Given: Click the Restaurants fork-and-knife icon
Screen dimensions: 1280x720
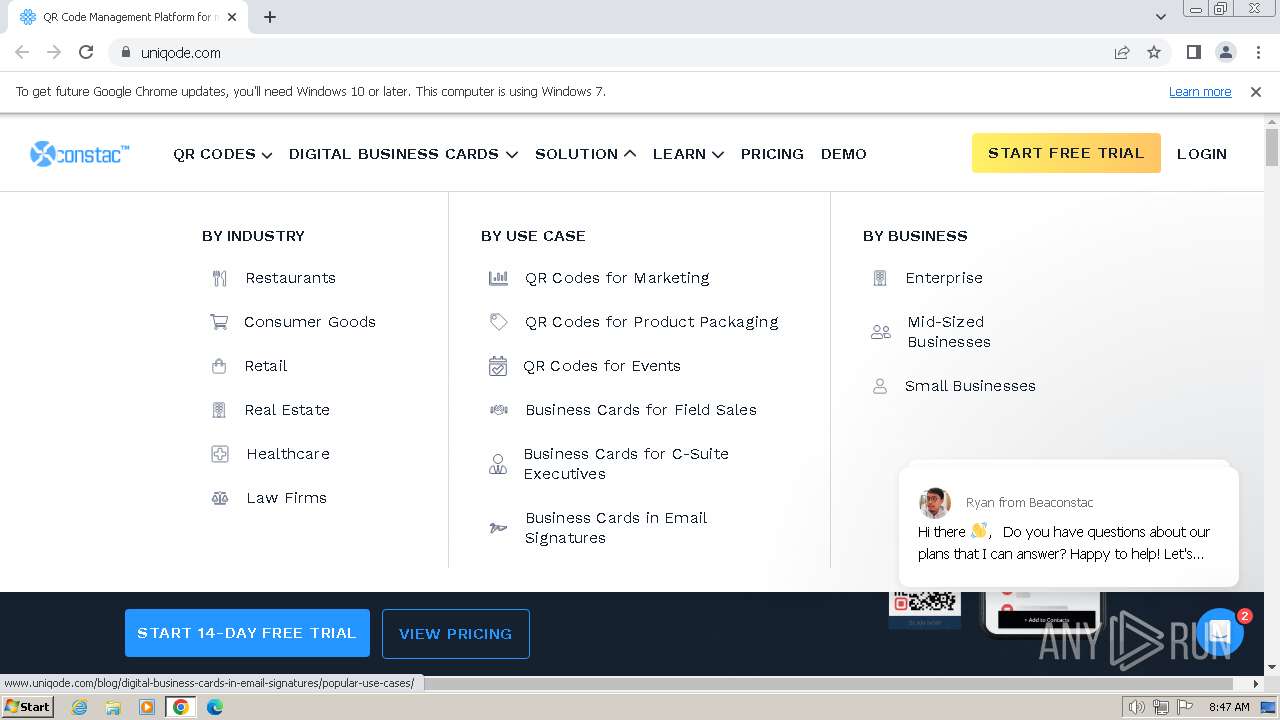Looking at the screenshot, I should click(x=220, y=278).
